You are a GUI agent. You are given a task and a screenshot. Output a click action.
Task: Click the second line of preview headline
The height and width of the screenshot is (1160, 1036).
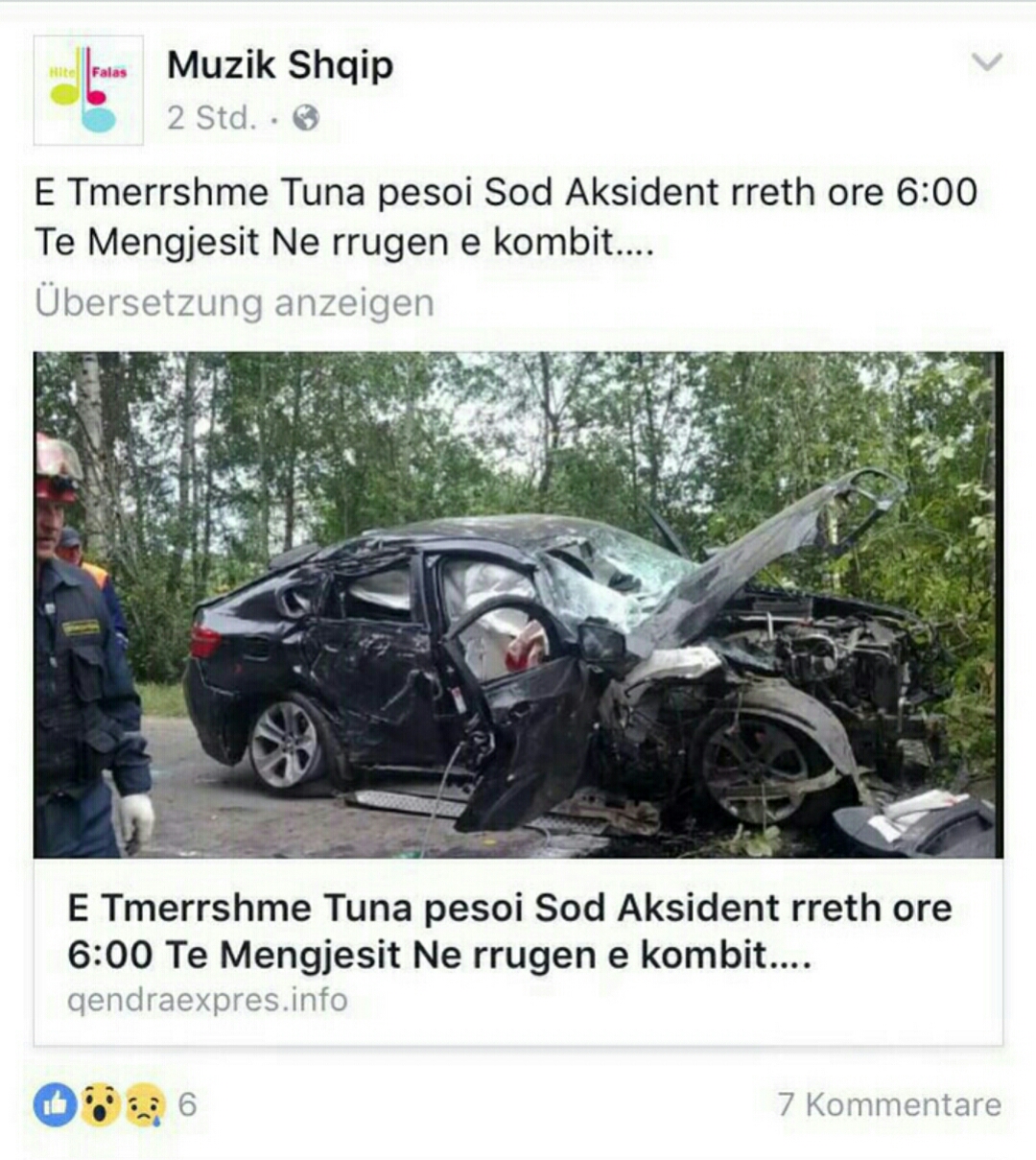(439, 955)
